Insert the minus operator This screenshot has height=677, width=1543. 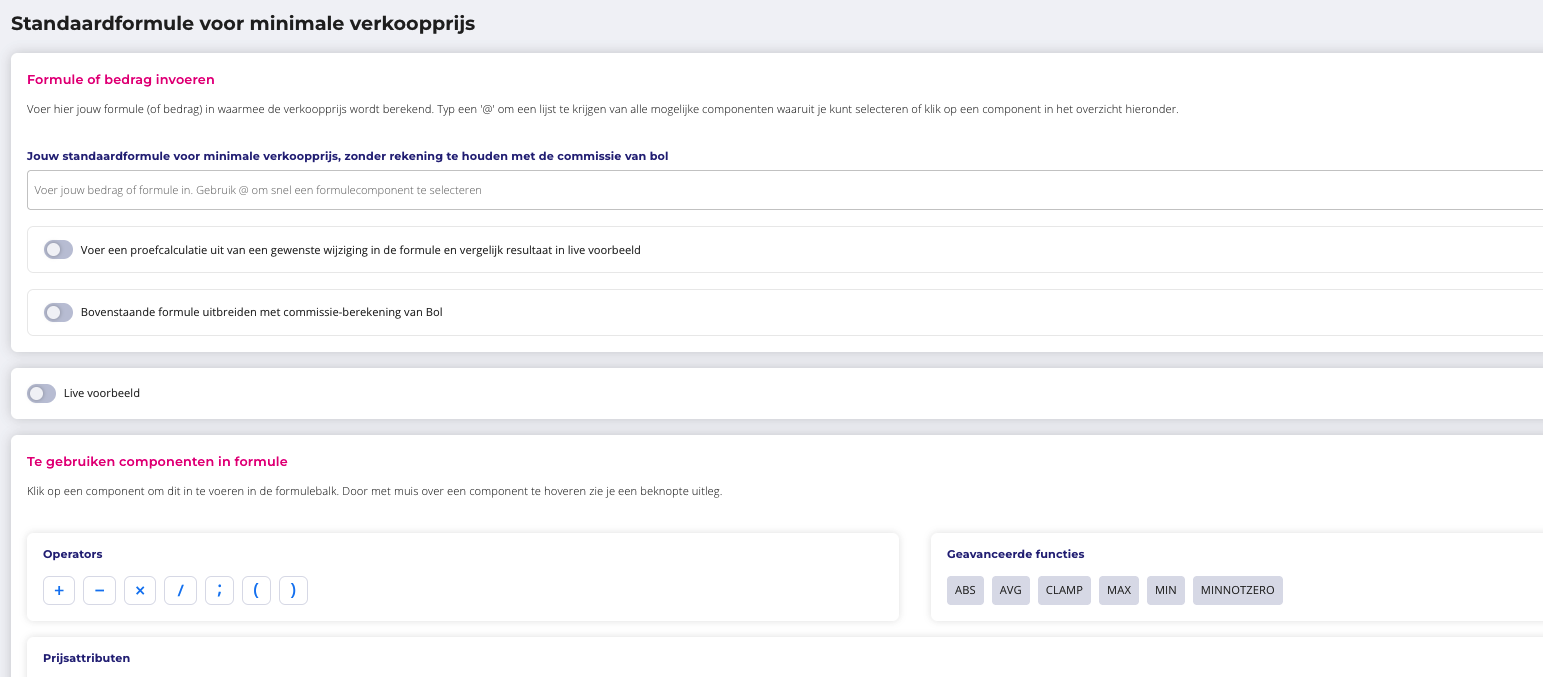[x=99, y=591]
